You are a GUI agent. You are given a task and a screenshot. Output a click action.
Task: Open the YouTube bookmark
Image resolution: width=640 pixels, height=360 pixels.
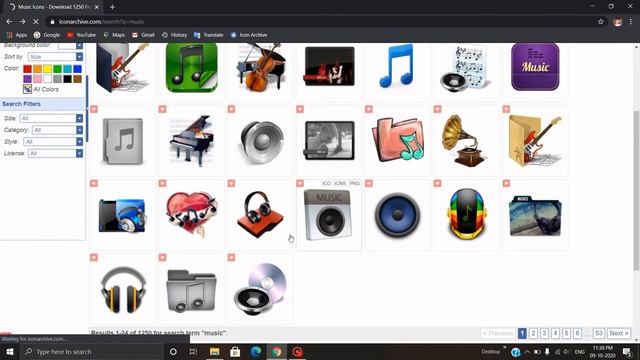pos(81,35)
